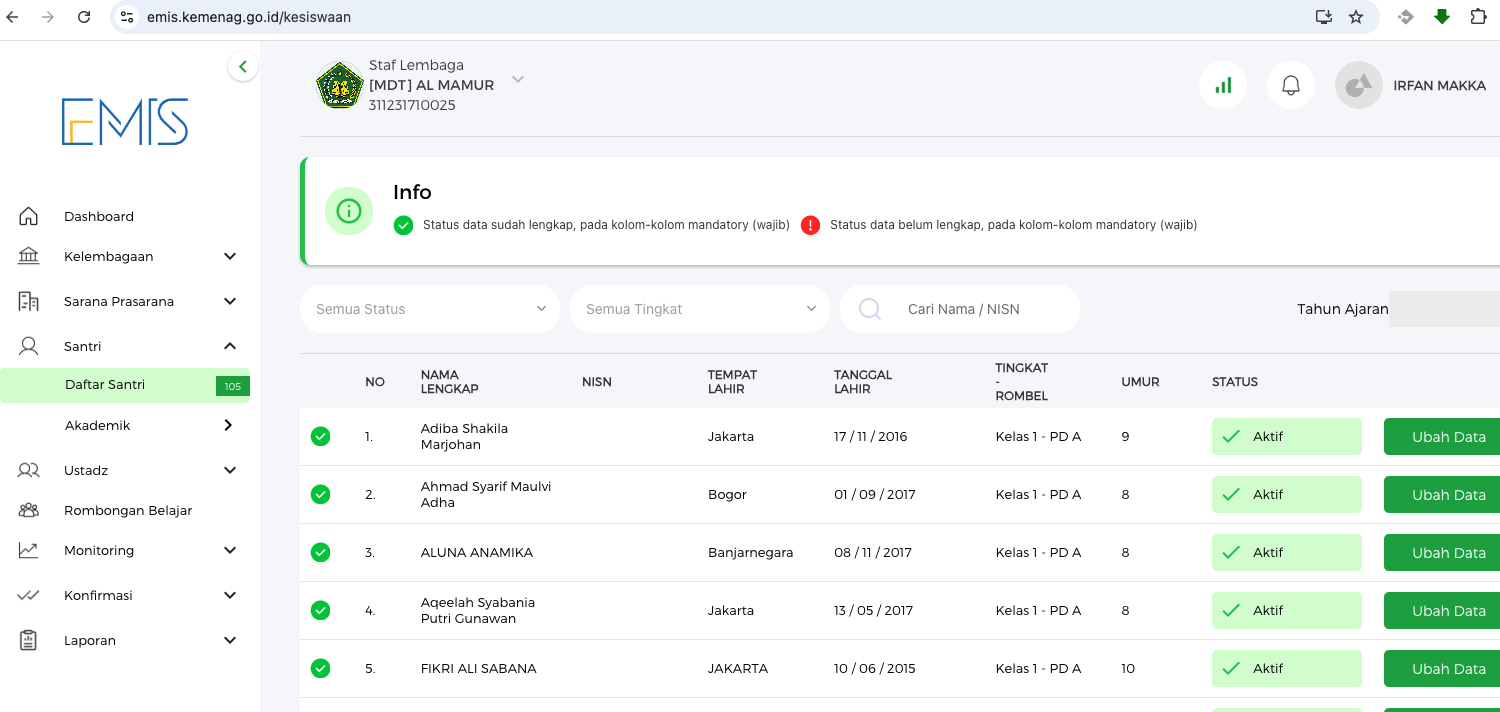Click the Dashboard home icon

(29, 216)
